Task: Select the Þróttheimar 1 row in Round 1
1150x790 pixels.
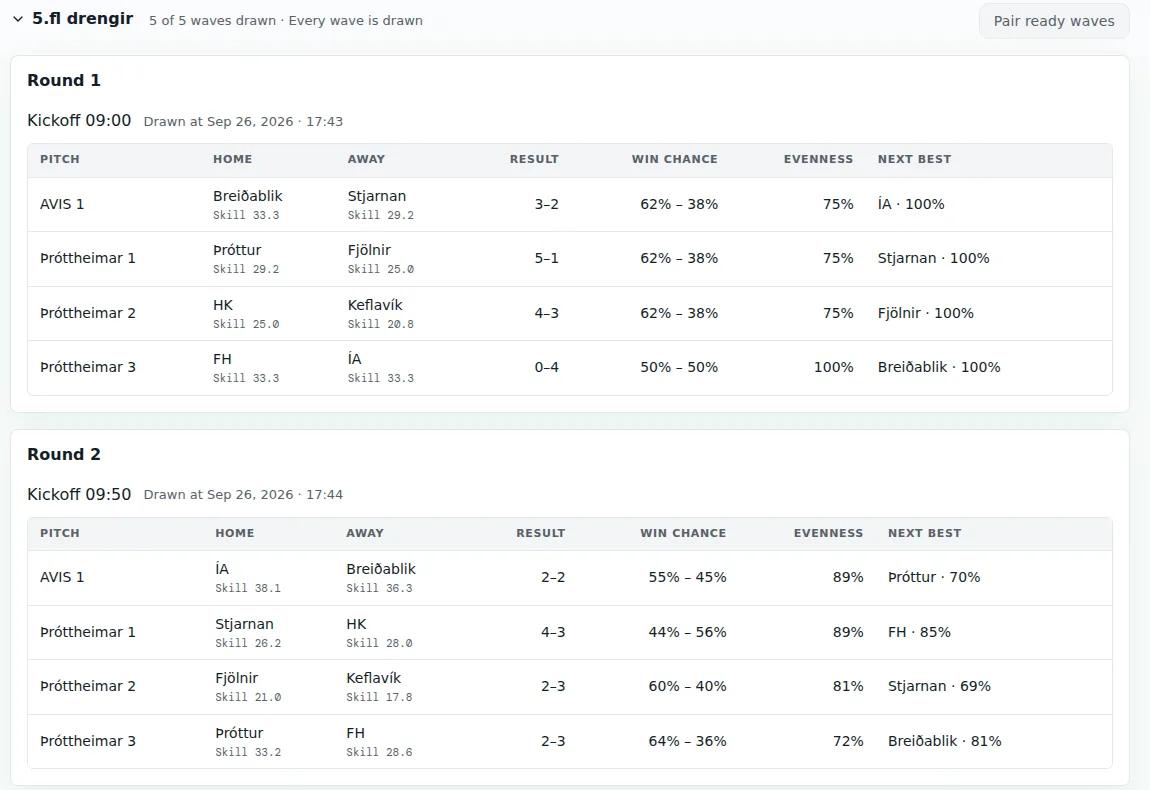Action: (570, 259)
